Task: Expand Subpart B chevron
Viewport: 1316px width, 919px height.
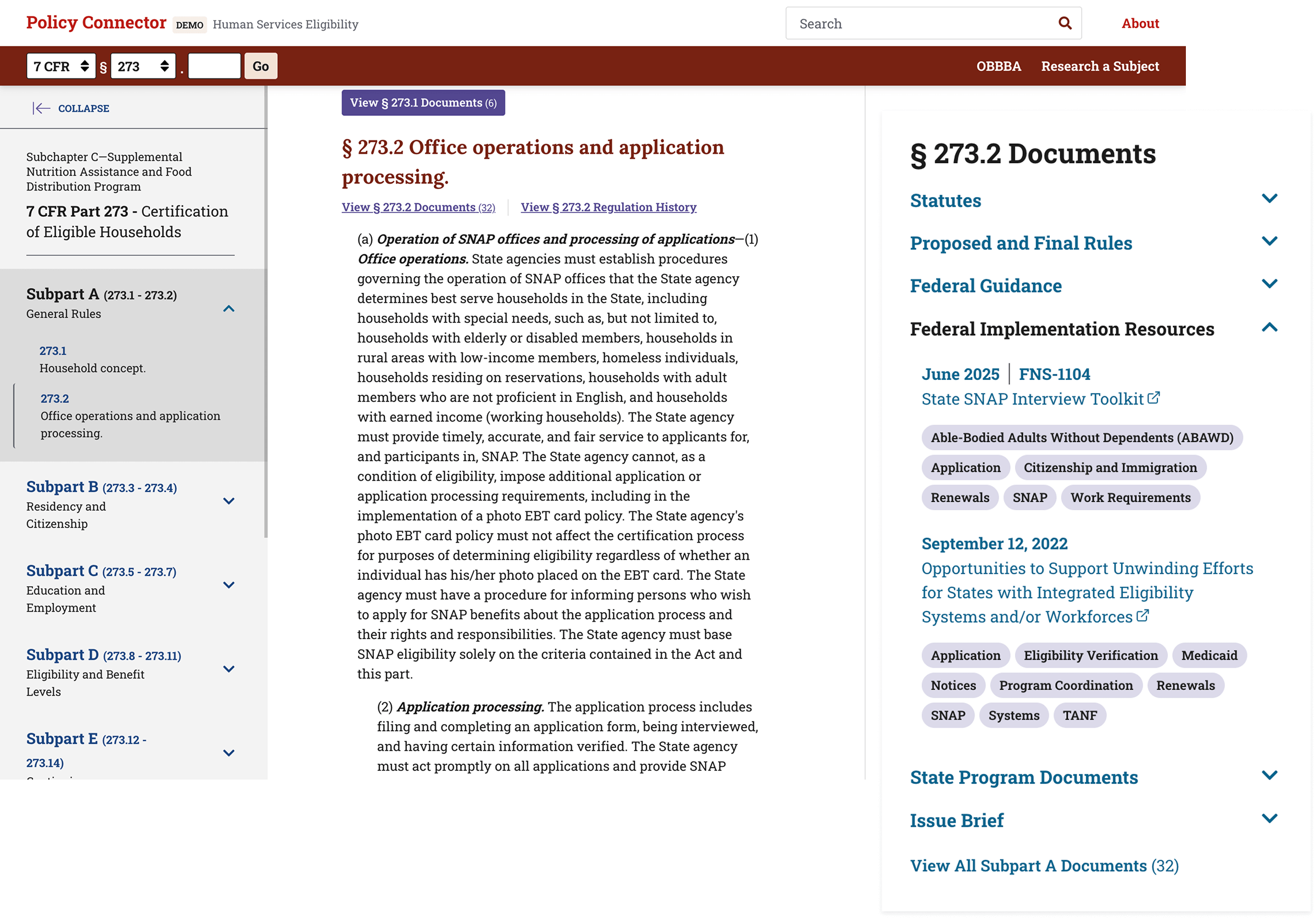Action: tap(229, 501)
